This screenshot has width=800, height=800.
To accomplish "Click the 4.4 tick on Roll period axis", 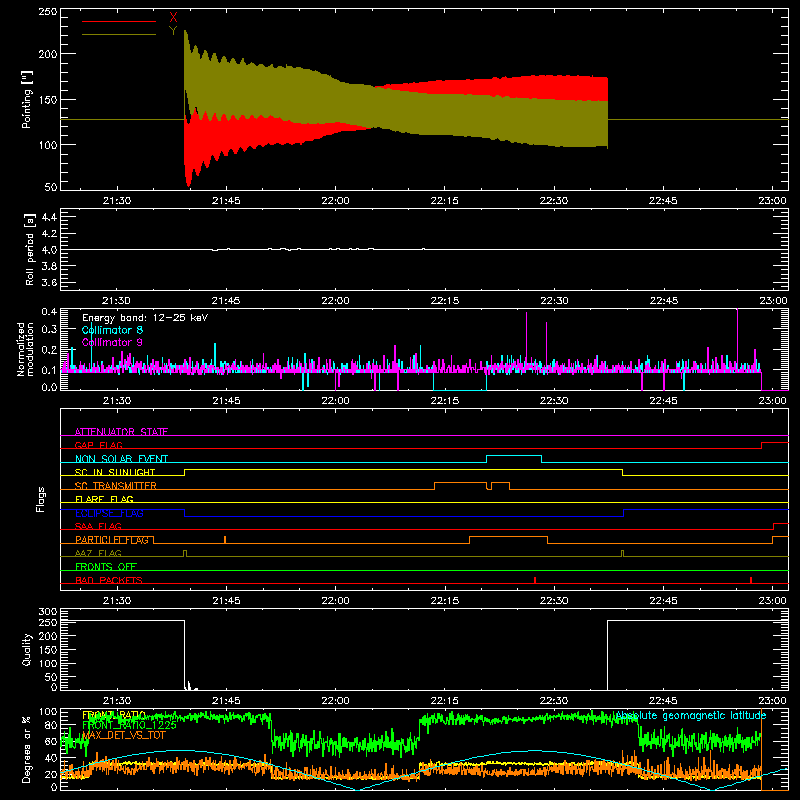I will click(x=49, y=217).
